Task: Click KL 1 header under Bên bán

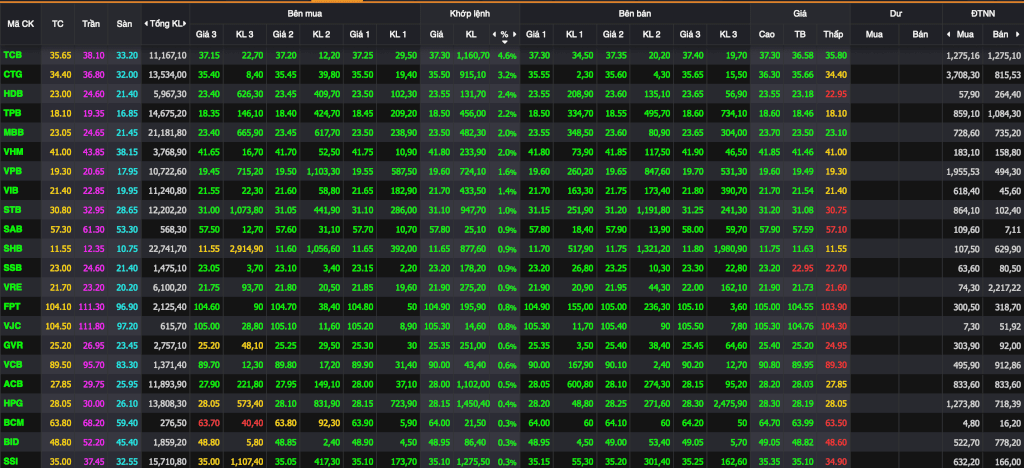Action: tap(575, 34)
